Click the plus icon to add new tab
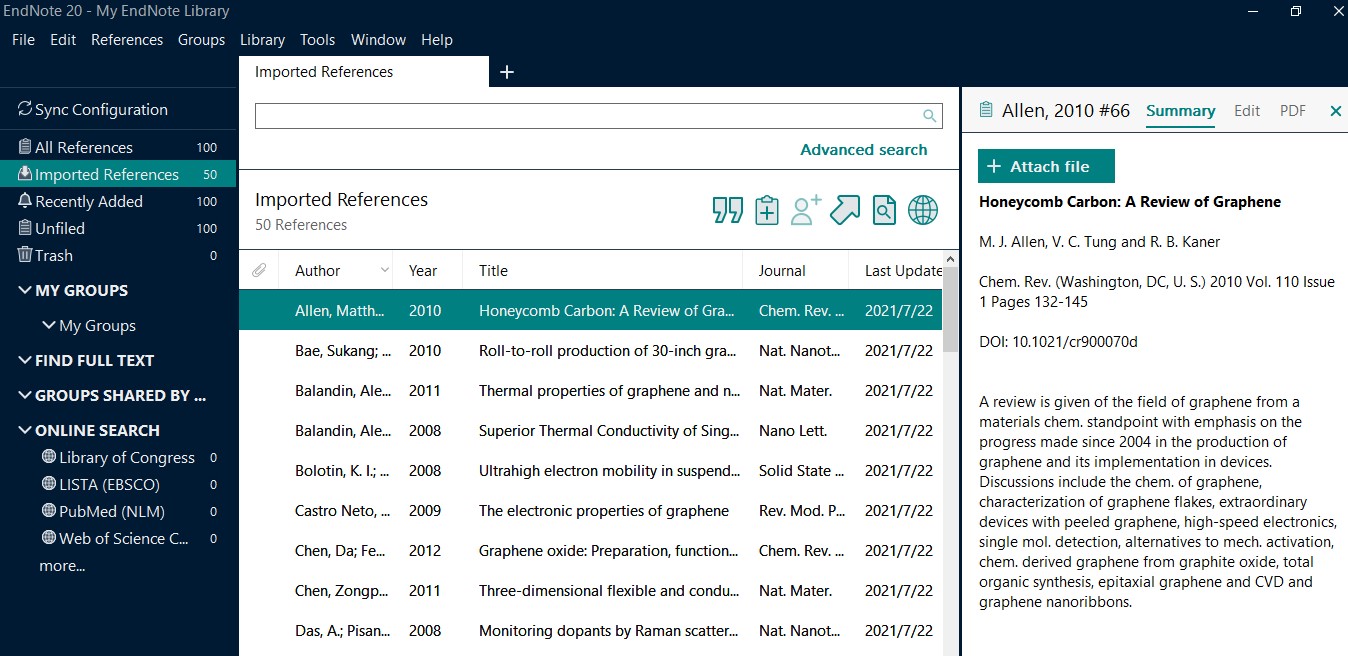The height and width of the screenshot is (656, 1348). [507, 72]
